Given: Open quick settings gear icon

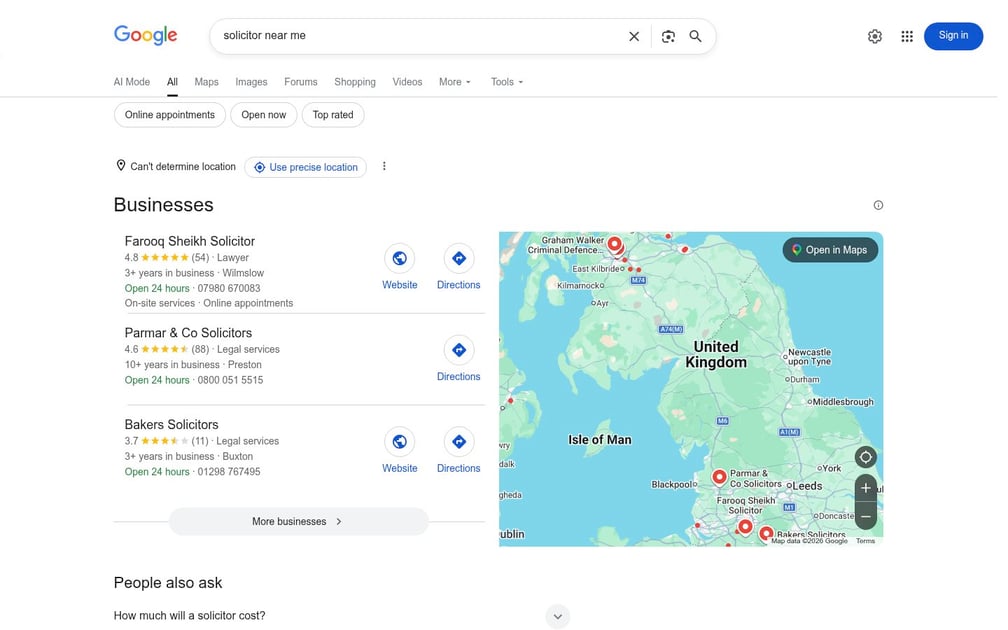Looking at the screenshot, I should pos(875,36).
